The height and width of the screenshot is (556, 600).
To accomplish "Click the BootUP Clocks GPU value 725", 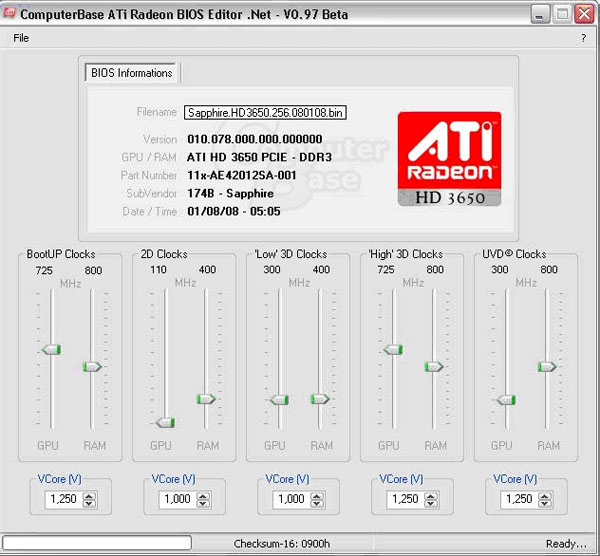I will pos(44,270).
